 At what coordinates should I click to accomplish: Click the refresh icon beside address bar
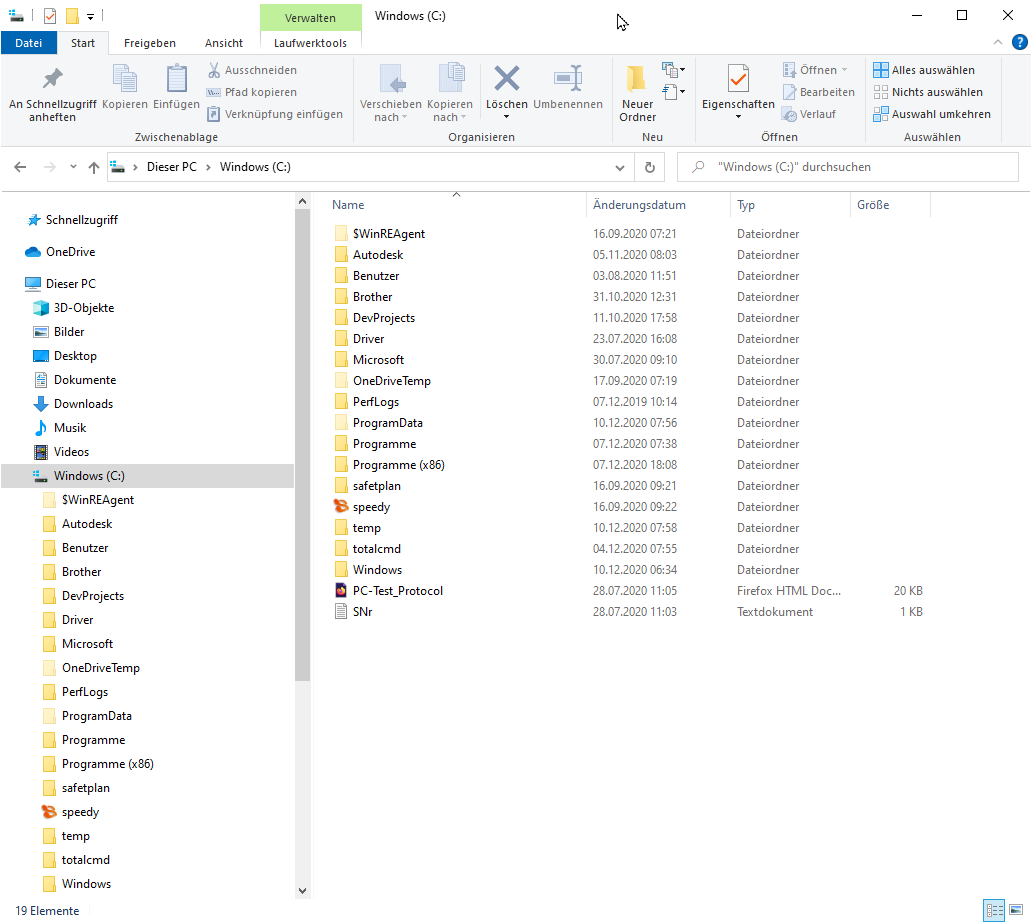[650, 168]
